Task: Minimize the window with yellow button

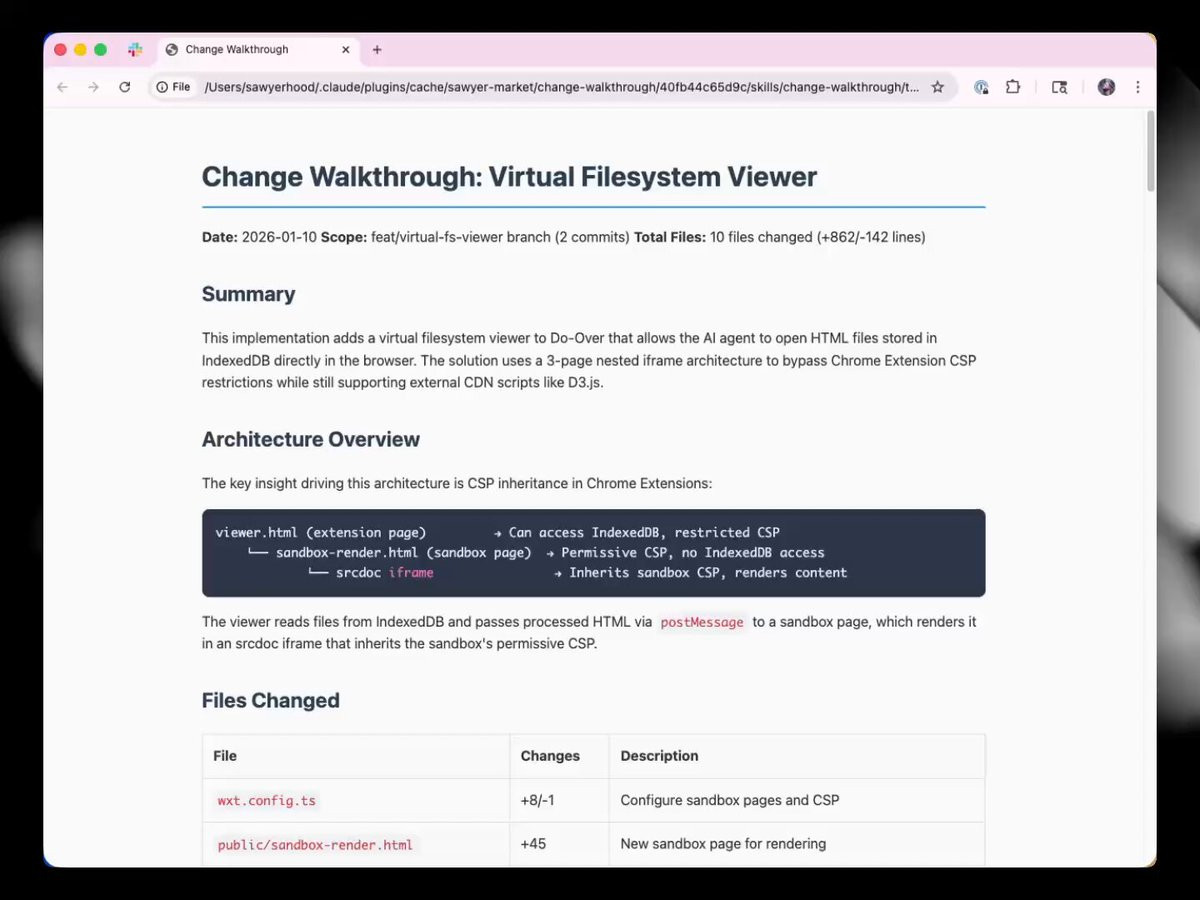Action: (81, 50)
